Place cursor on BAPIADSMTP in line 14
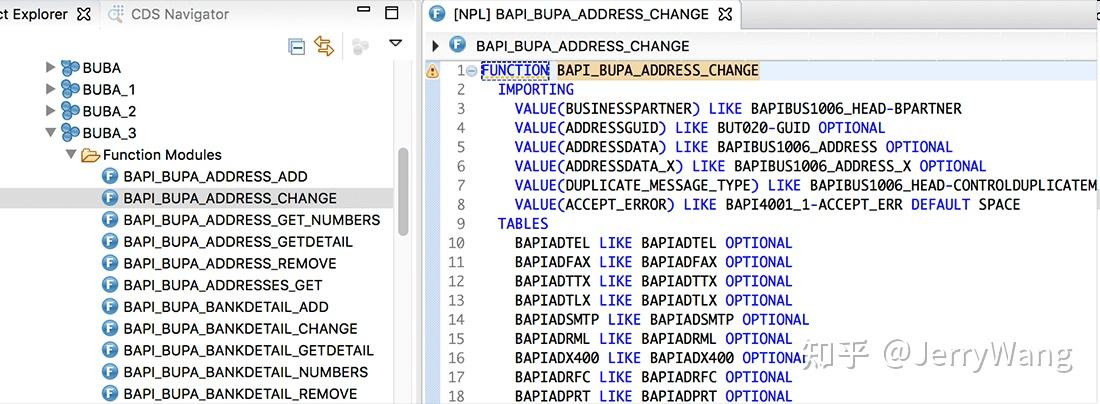This screenshot has width=1100, height=404. (557, 320)
